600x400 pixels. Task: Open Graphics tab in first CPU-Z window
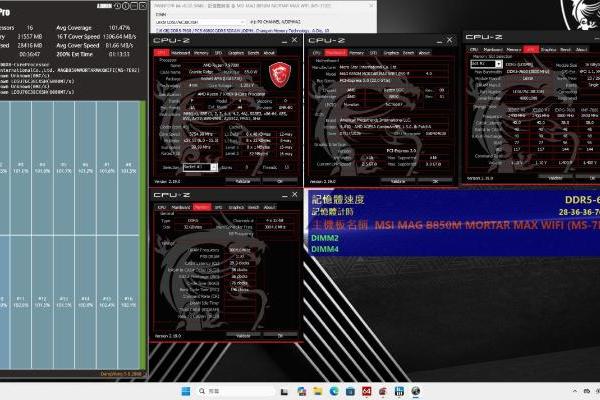pyautogui.click(x=235, y=53)
